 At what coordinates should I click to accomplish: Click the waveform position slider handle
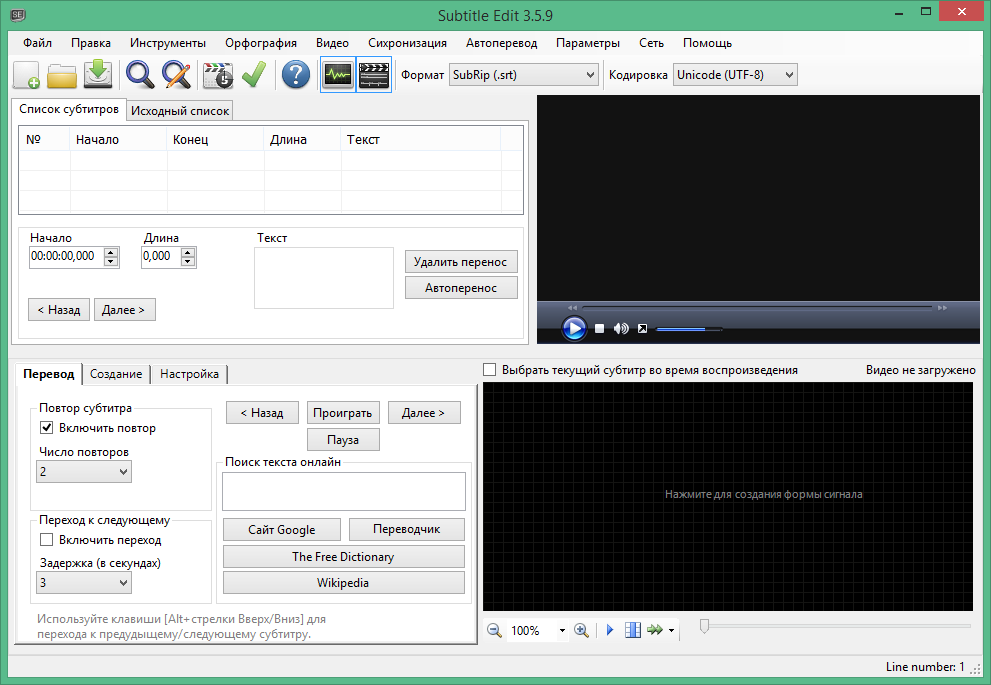pyautogui.click(x=705, y=626)
